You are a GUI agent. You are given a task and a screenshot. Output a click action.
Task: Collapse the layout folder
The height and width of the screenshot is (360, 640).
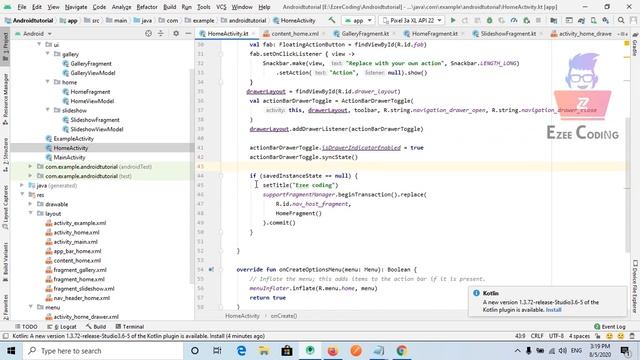click(30, 213)
